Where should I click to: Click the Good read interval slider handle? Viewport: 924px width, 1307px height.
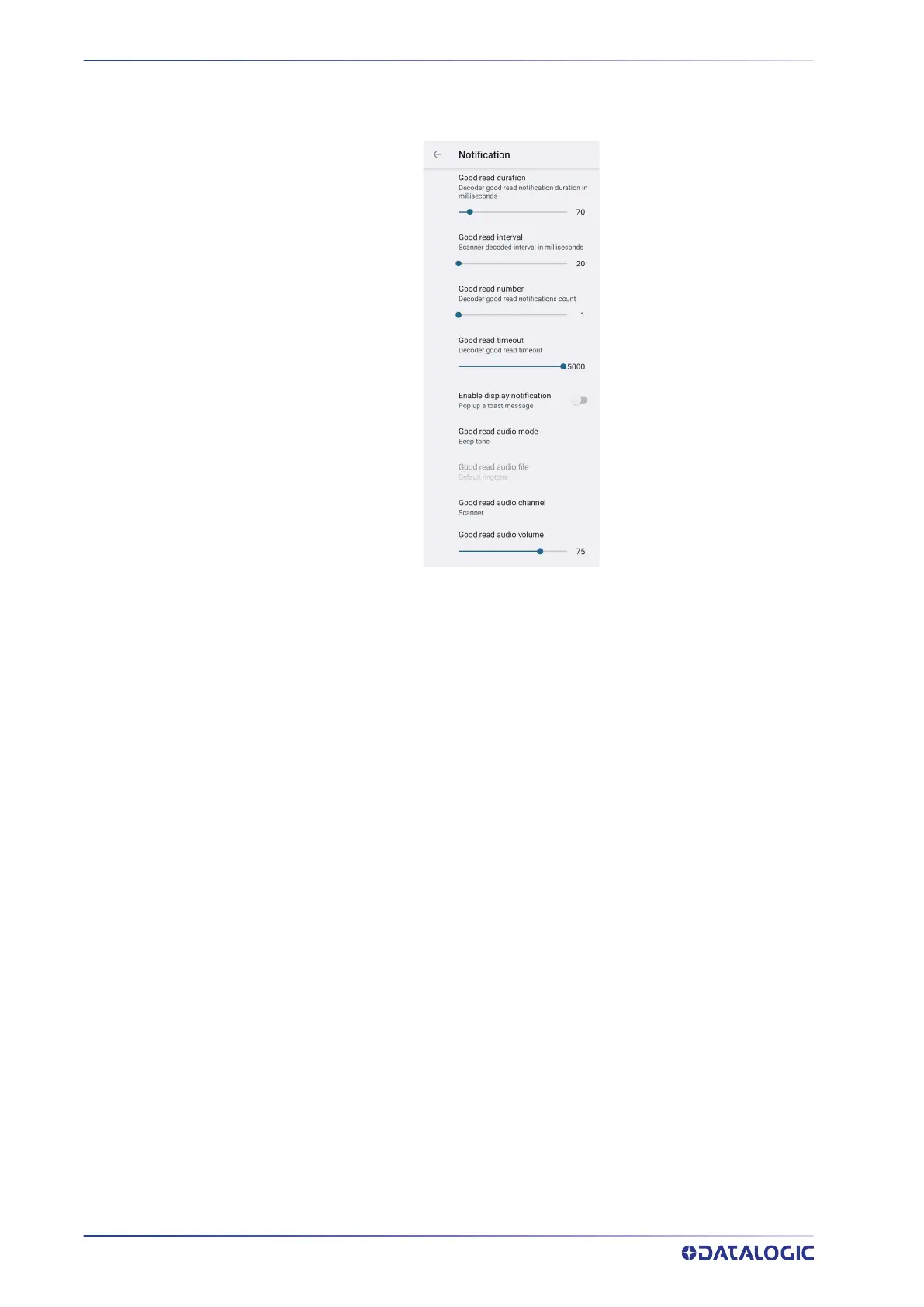click(459, 264)
